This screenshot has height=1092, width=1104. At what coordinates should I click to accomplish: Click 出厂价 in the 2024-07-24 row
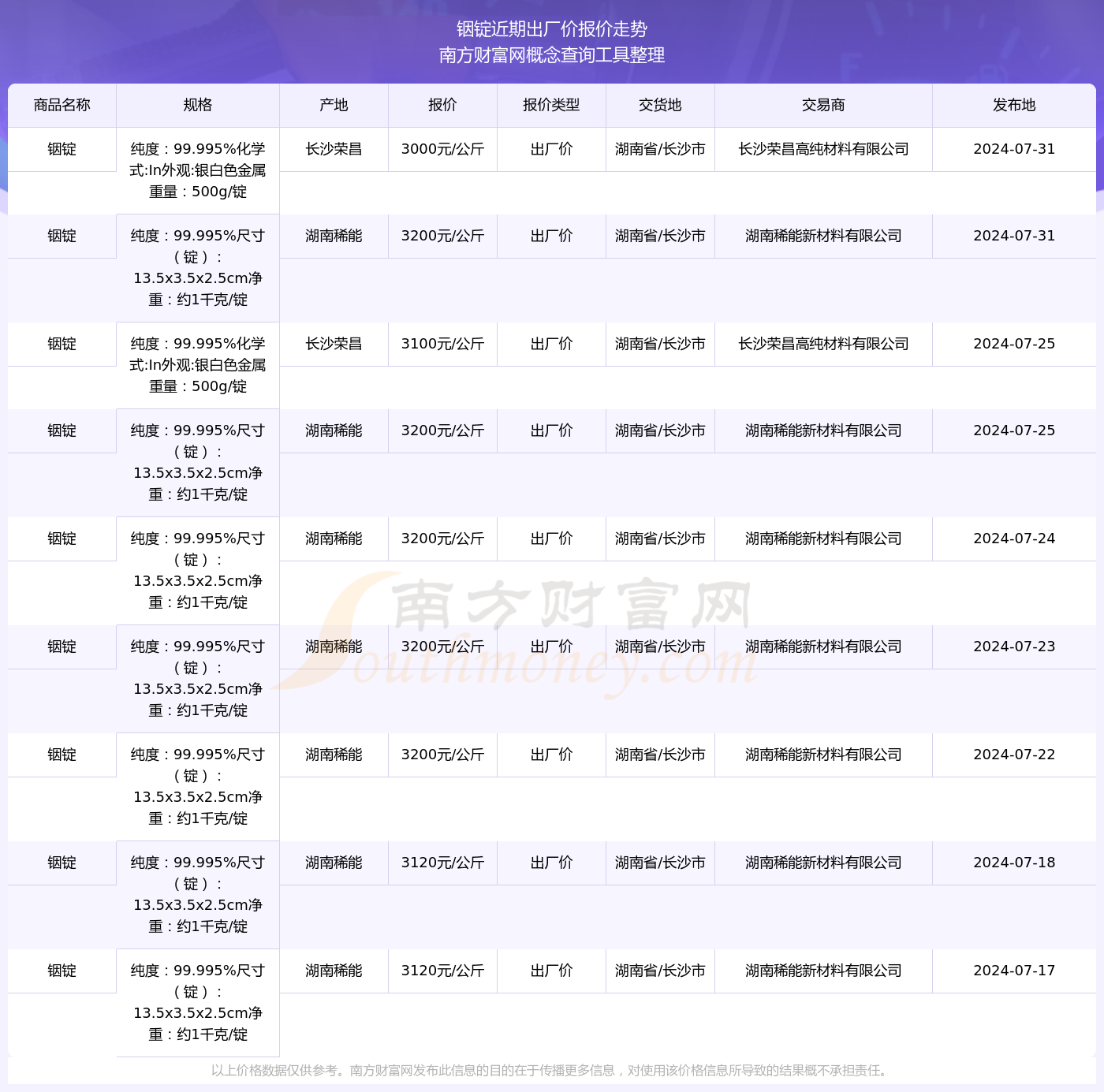pyautogui.click(x=552, y=539)
